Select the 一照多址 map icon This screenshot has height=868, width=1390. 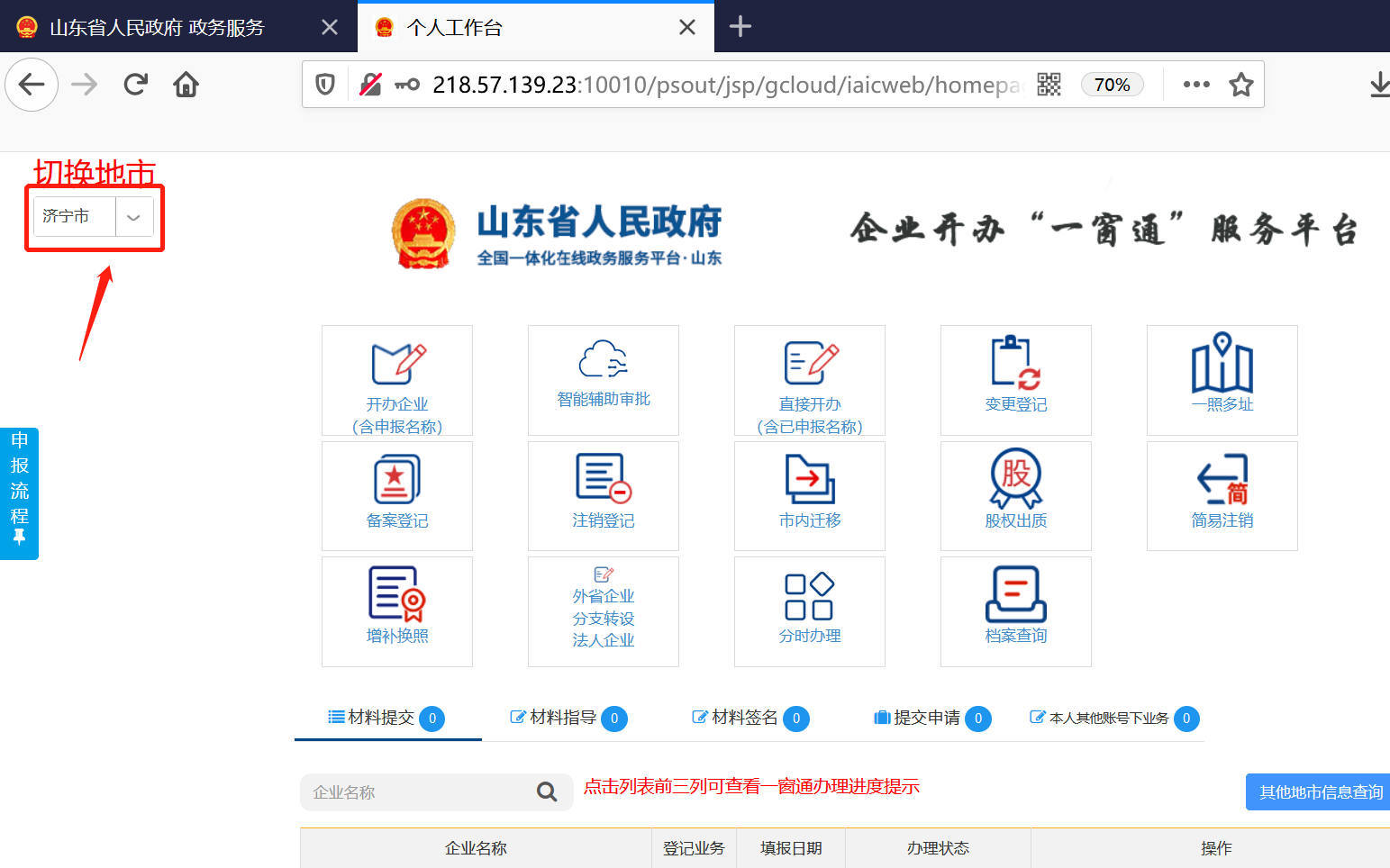(x=1222, y=364)
